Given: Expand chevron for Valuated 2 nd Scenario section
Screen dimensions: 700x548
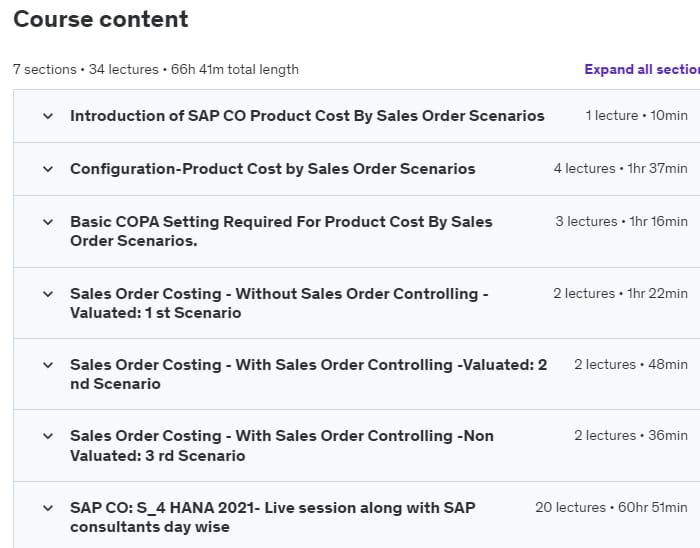Looking at the screenshot, I should tap(48, 365).
